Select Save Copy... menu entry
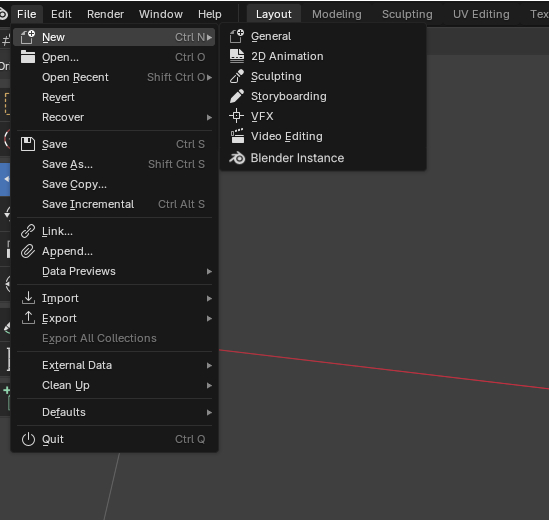Viewport: 549px width, 520px height. coord(114,184)
